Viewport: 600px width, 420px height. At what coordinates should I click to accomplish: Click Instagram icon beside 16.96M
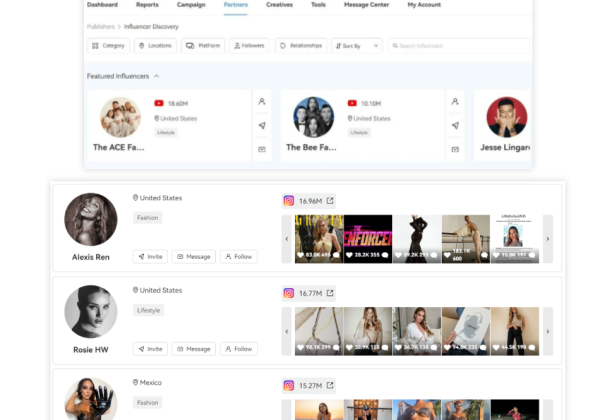(x=289, y=201)
